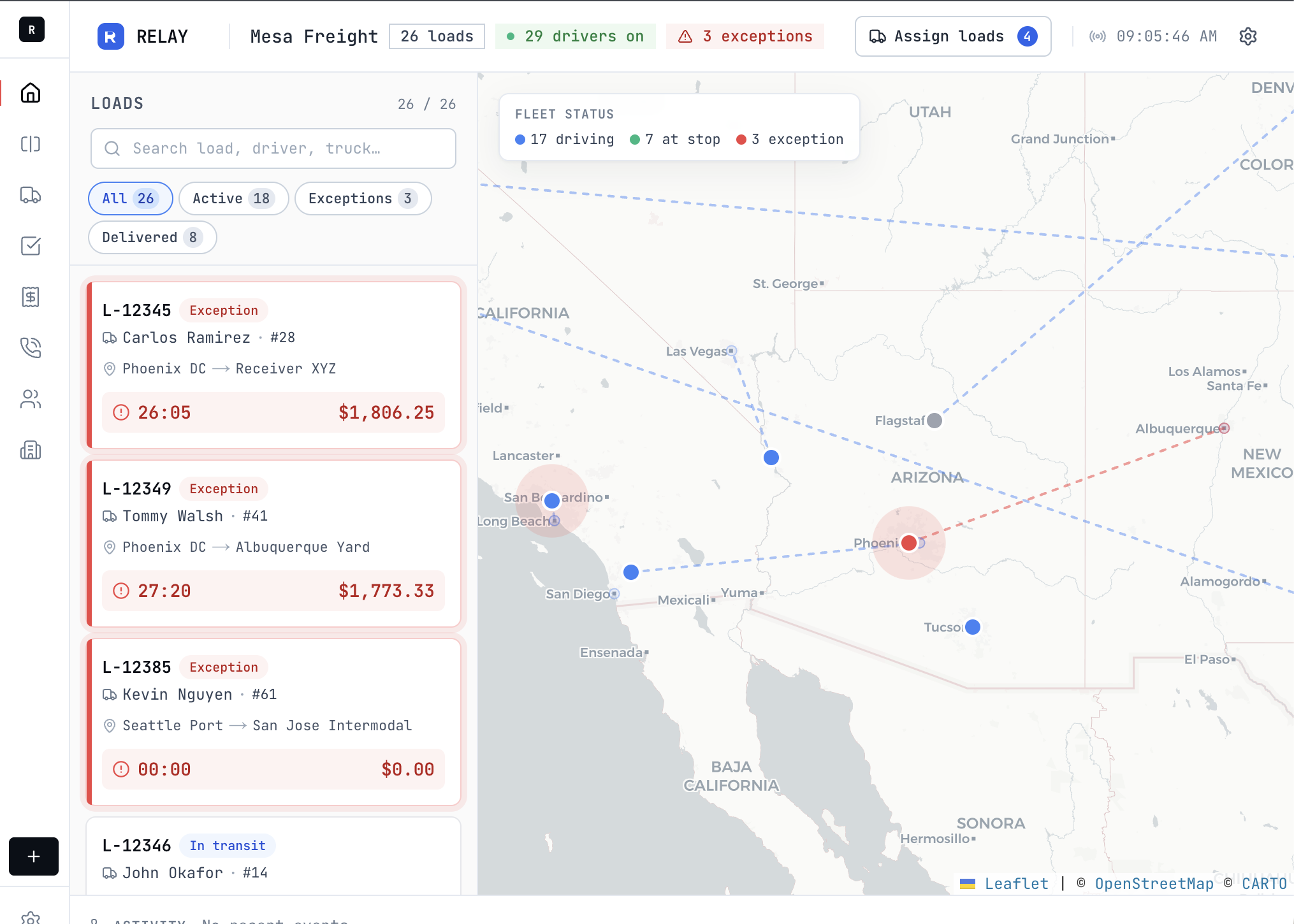Open the phone calls sidebar icon

click(x=31, y=348)
